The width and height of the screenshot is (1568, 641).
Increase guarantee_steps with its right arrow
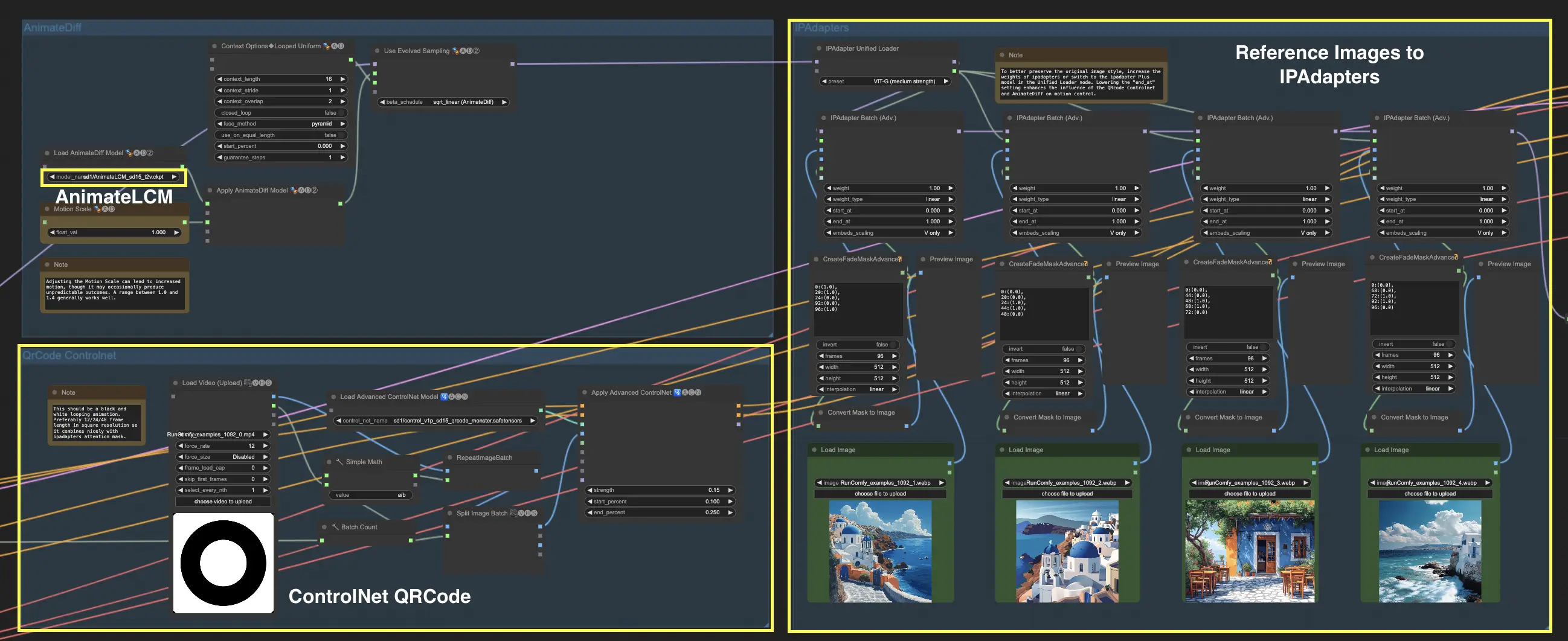coord(342,158)
